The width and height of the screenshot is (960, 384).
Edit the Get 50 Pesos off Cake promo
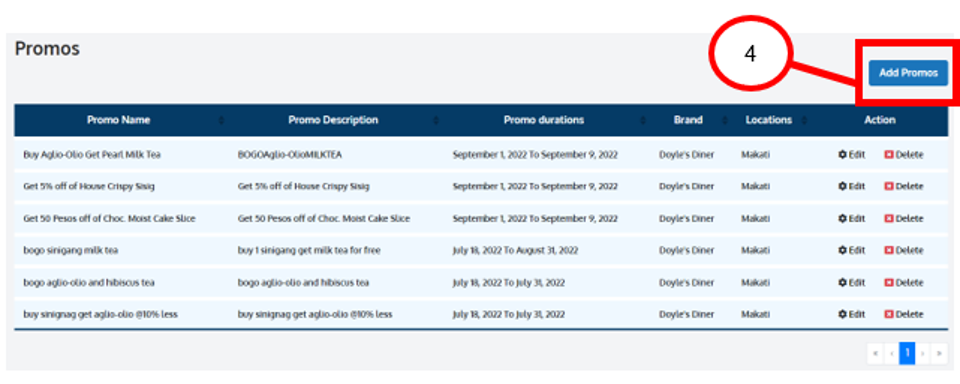851,219
